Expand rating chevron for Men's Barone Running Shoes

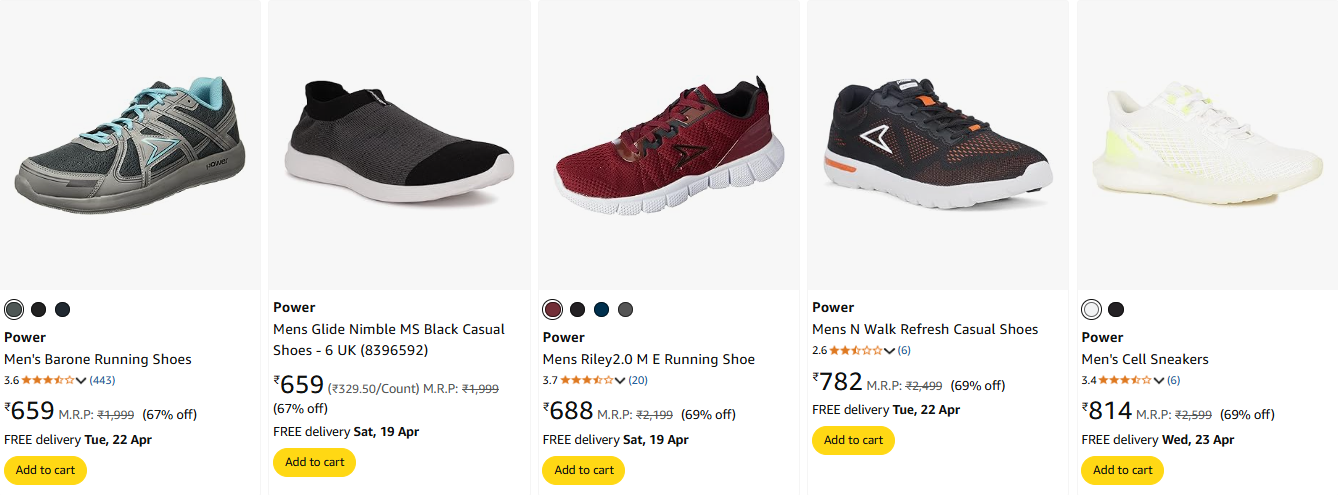point(82,380)
